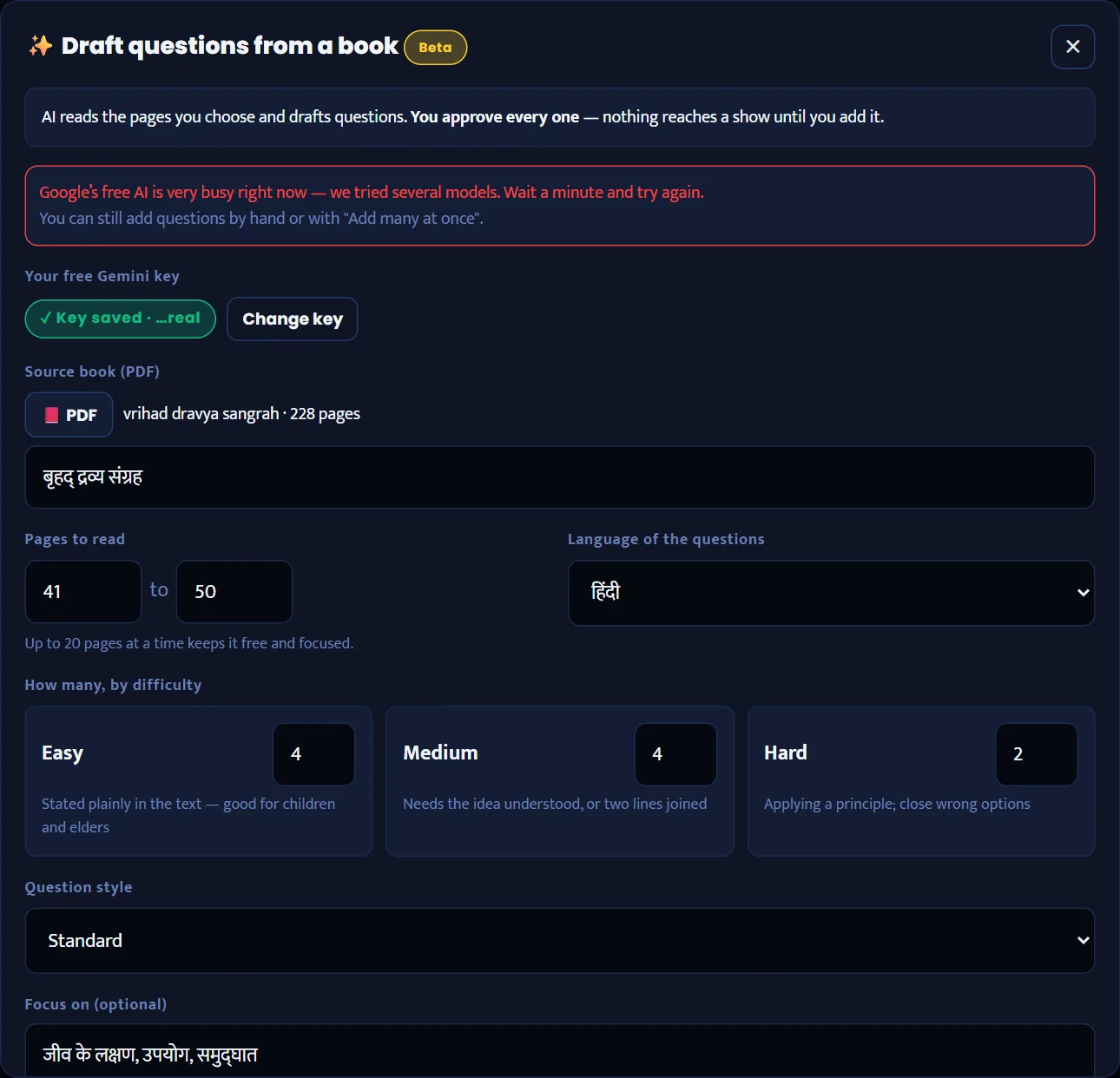Click the Medium question count field
The height and width of the screenshot is (1078, 1120).
(x=675, y=754)
